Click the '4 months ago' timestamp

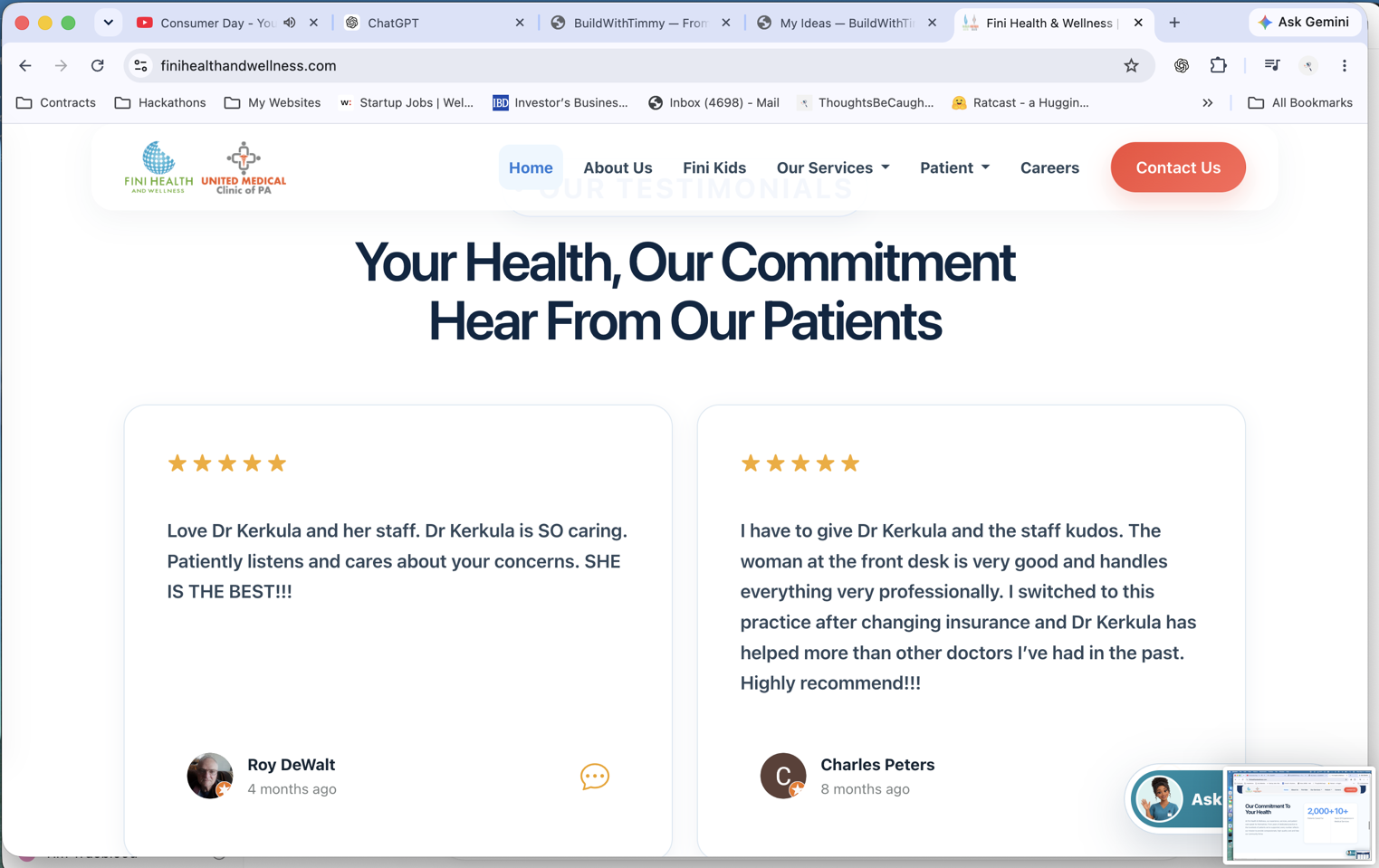292,789
